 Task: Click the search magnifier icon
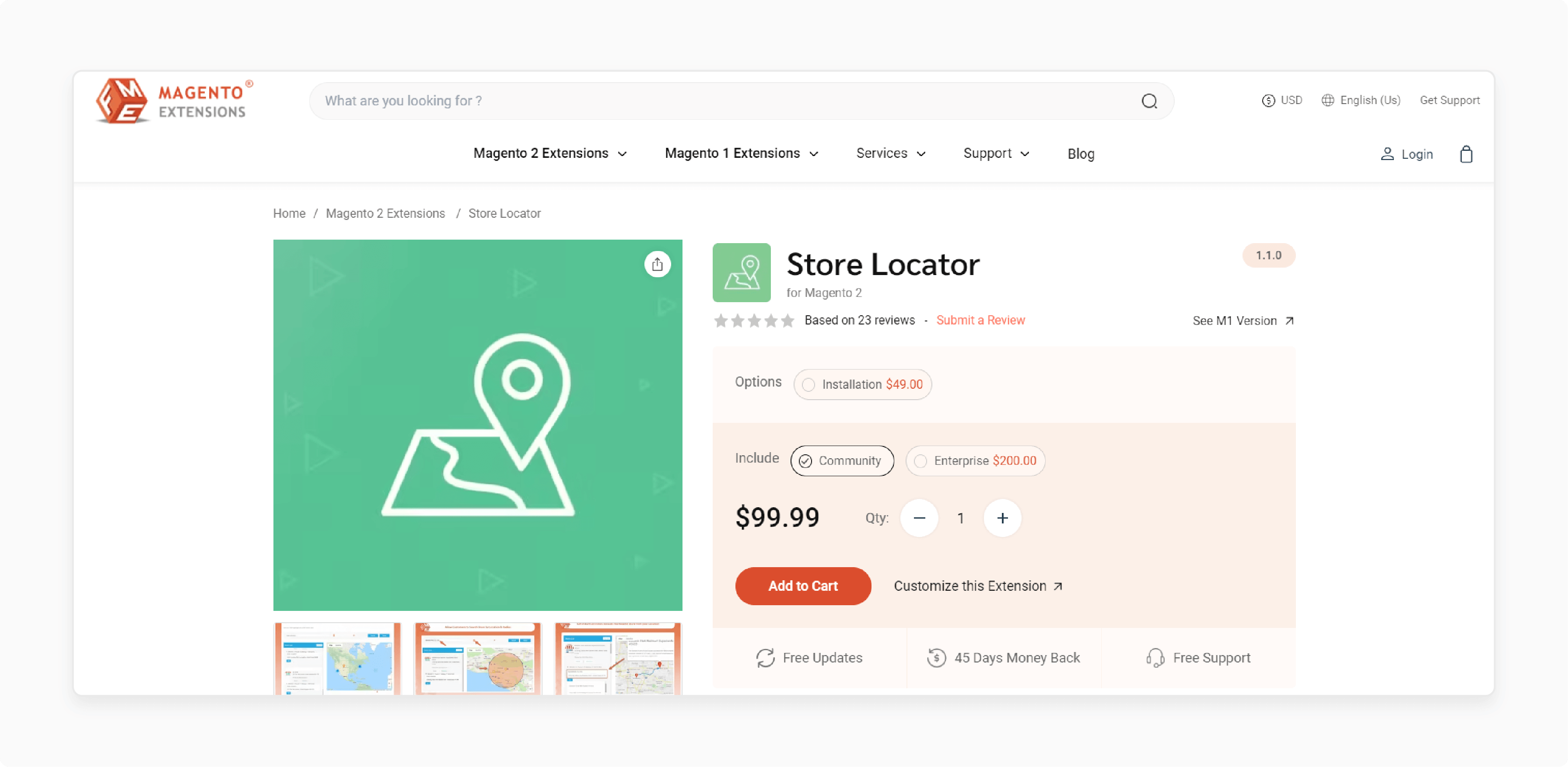(x=1148, y=101)
